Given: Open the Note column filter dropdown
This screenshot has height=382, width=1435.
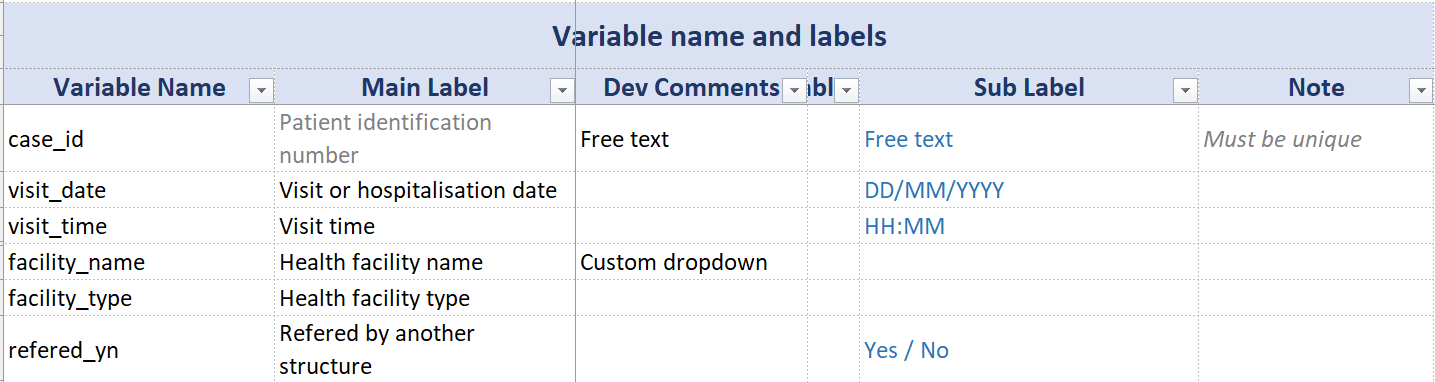Looking at the screenshot, I should [x=1420, y=91].
